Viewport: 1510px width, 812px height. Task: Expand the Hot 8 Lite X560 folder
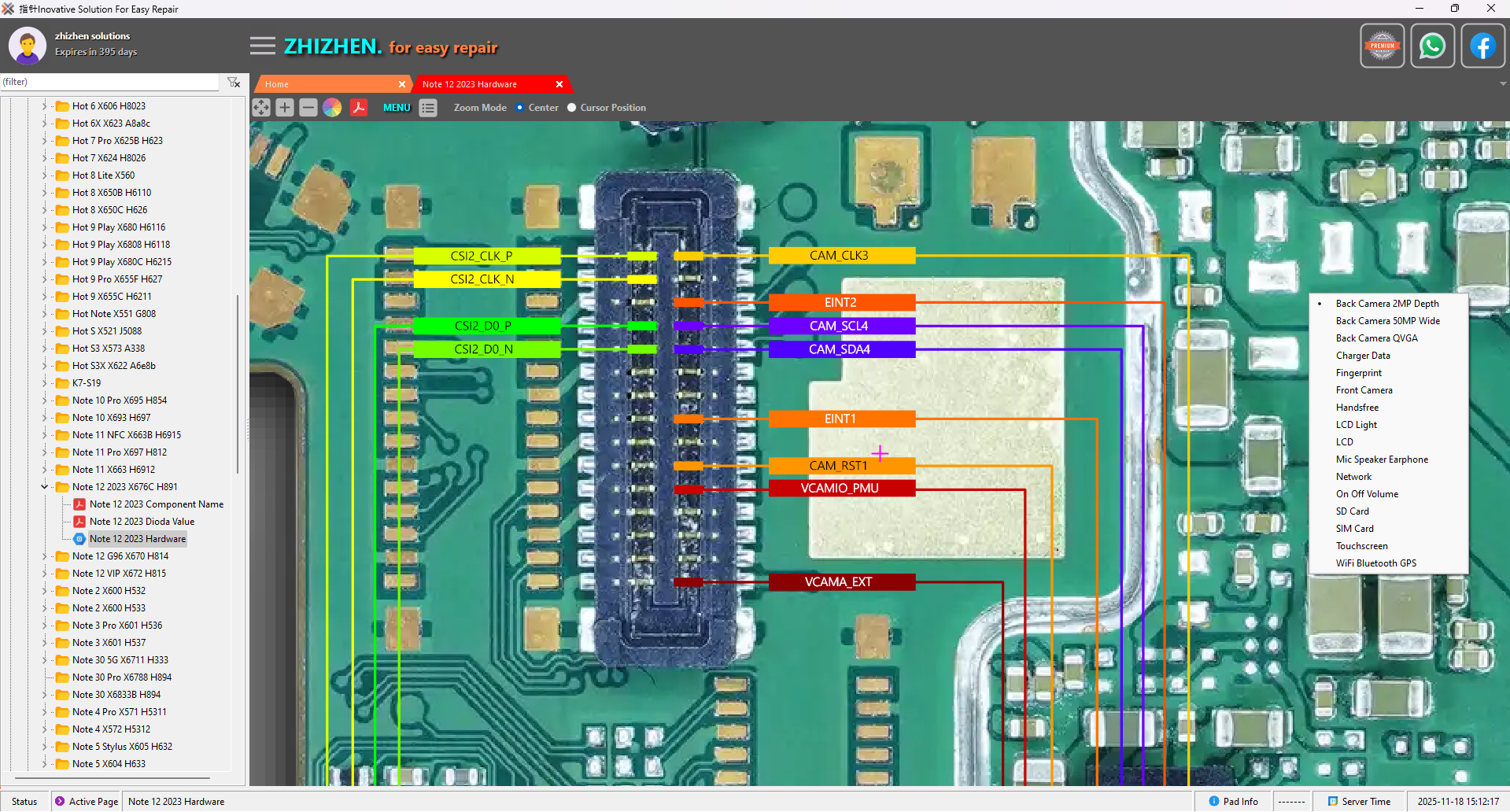click(44, 175)
